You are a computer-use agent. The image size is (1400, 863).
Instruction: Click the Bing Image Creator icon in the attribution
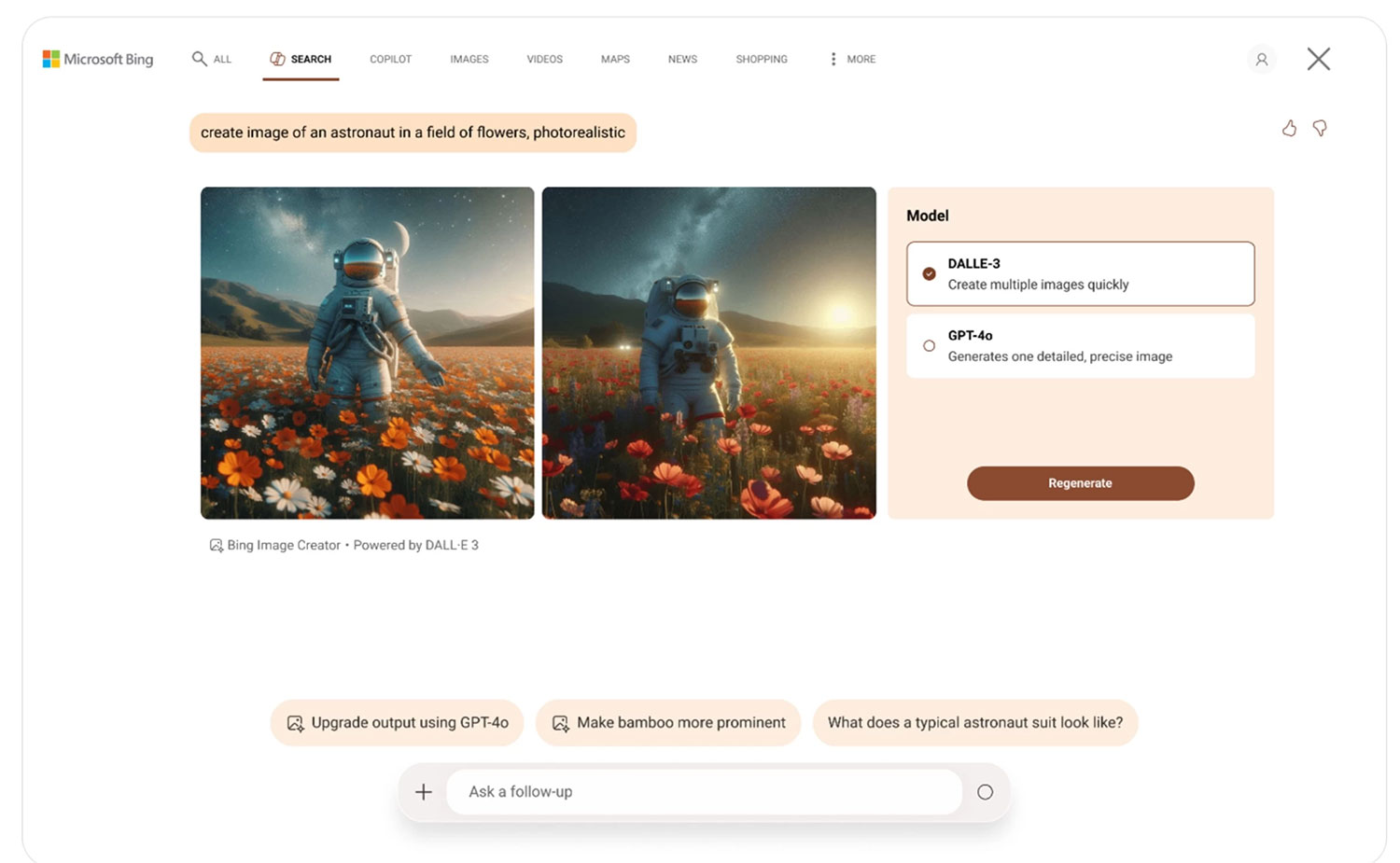215,545
